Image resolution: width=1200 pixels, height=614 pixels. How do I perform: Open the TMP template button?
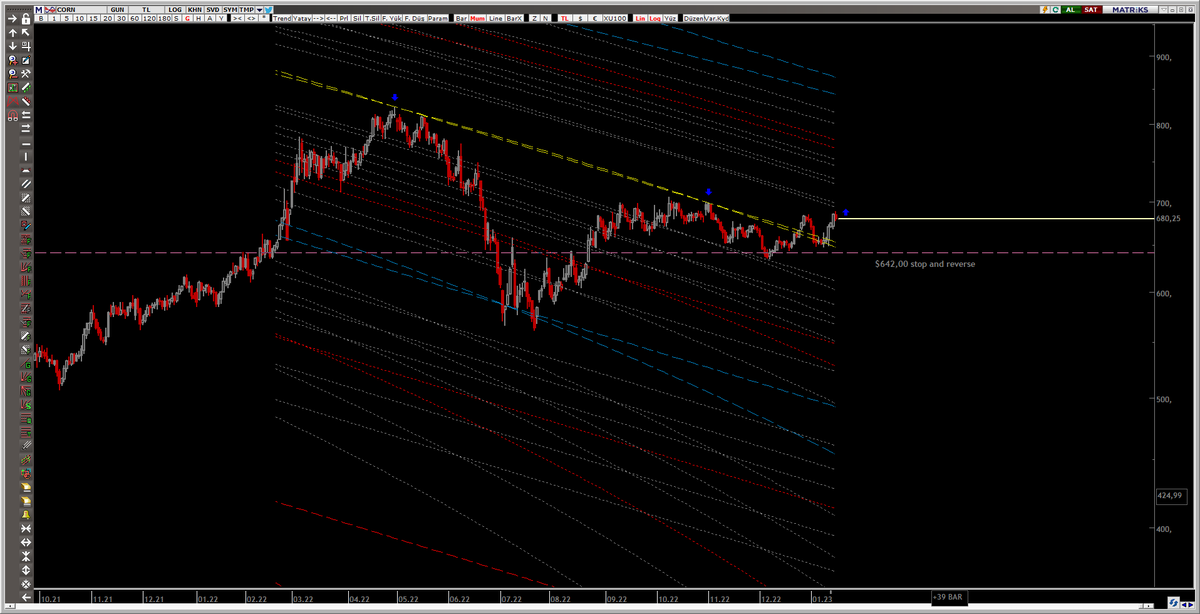246,10
